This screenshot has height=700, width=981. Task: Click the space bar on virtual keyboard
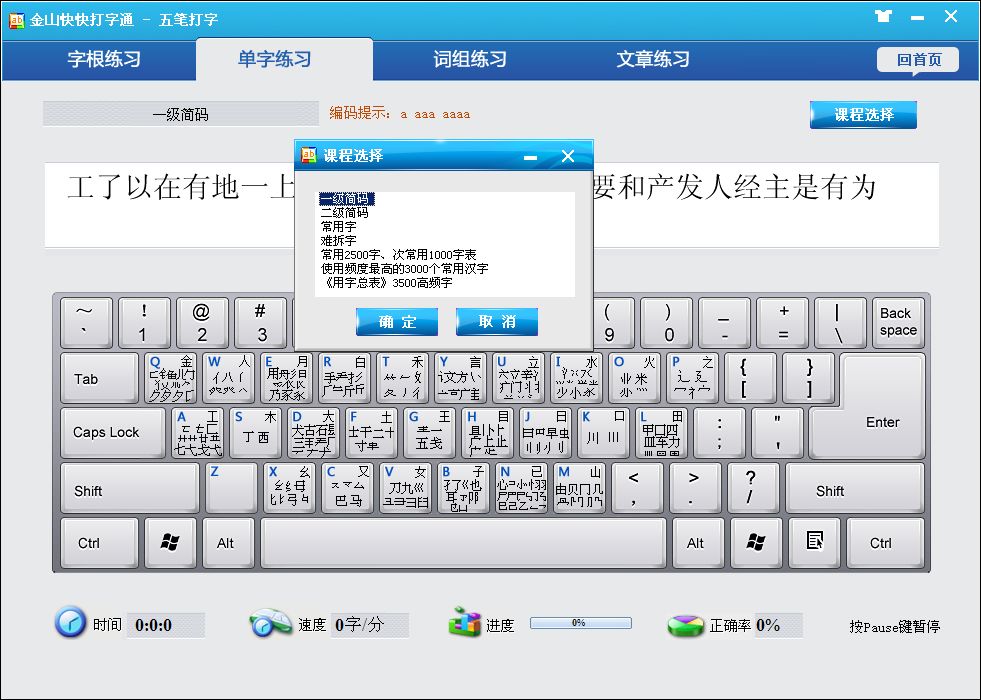[463, 542]
